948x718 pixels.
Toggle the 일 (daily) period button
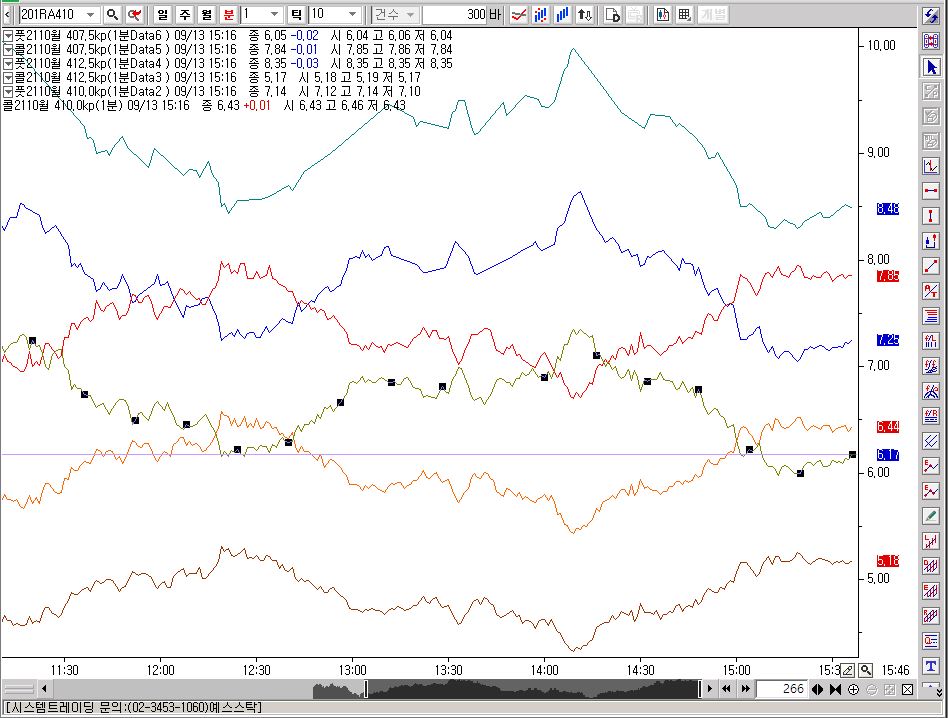tap(162, 15)
